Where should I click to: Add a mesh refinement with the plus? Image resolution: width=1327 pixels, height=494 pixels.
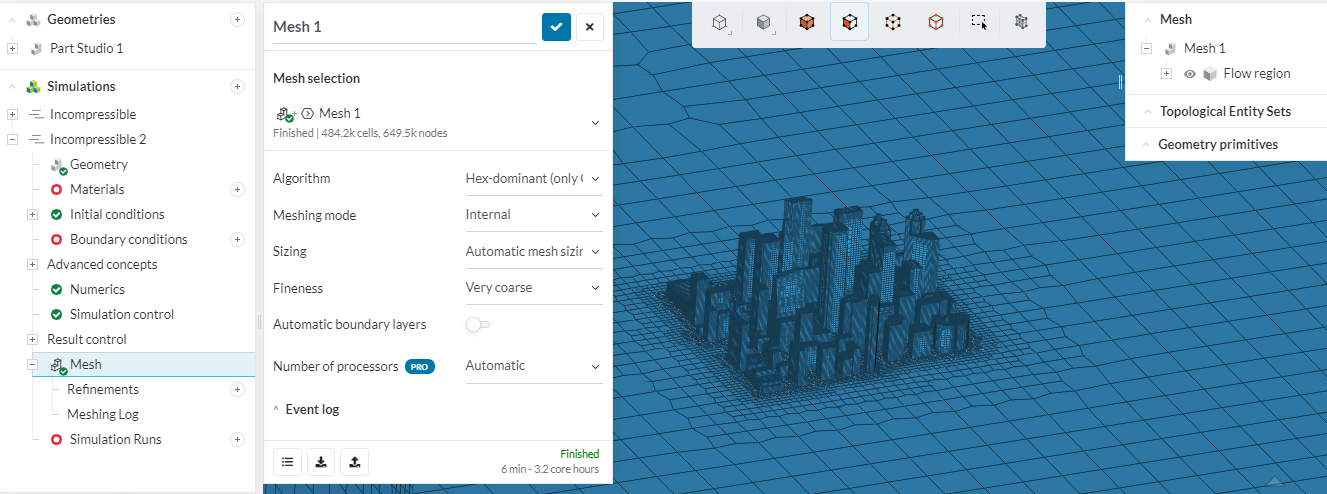point(237,389)
